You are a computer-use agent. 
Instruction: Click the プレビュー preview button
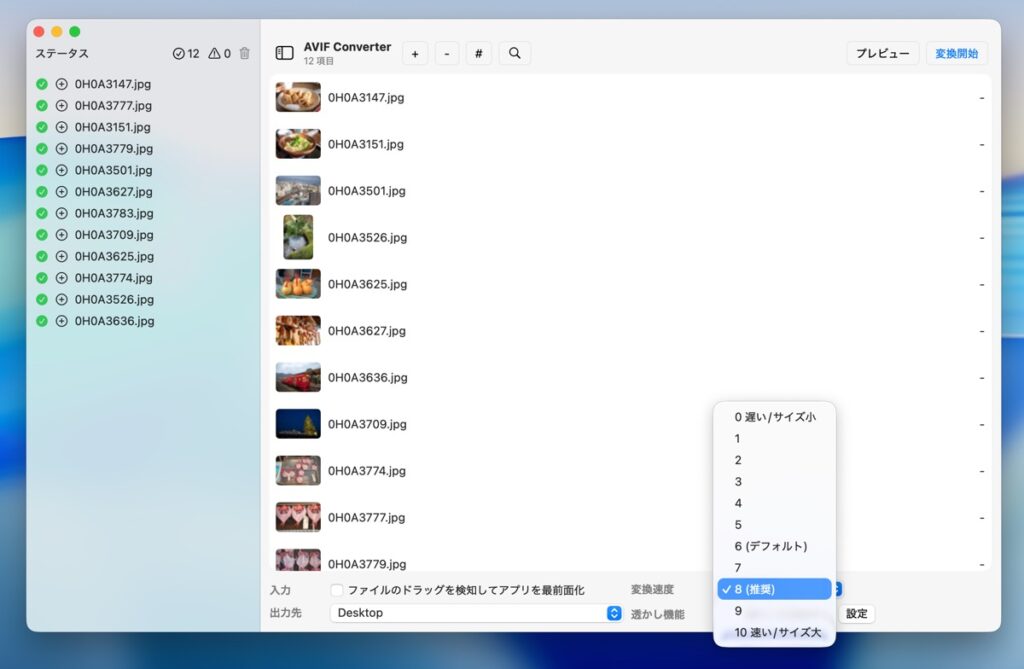[x=882, y=53]
